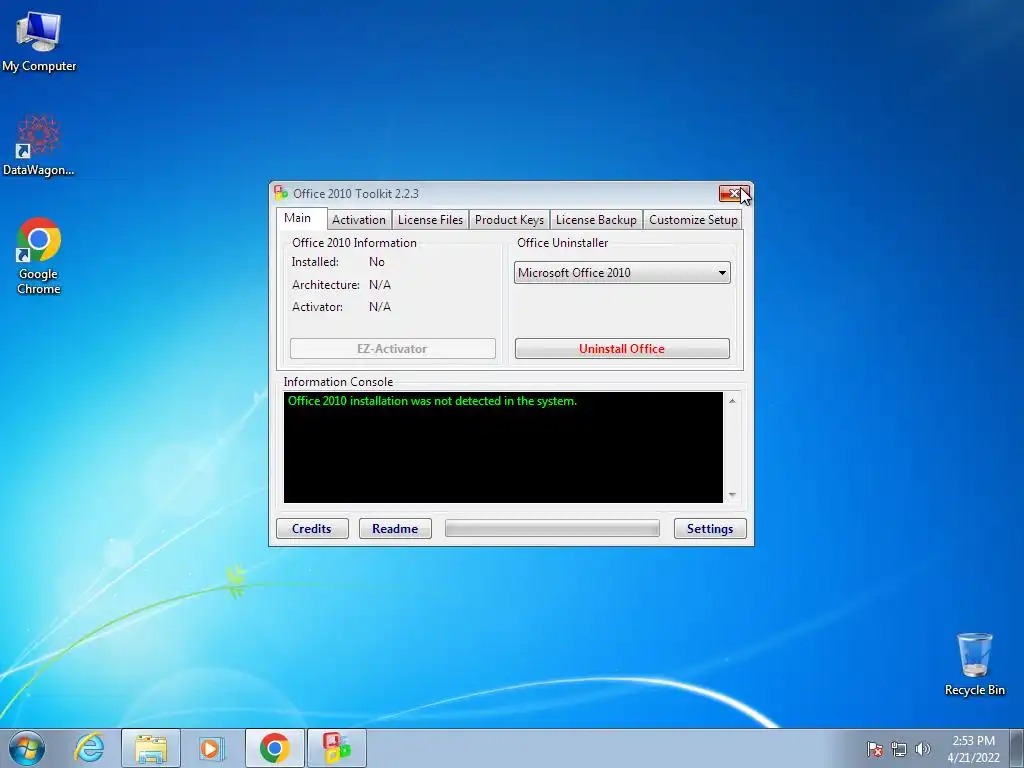This screenshot has width=1024, height=768.
Task: Click the 'Information Console' label
Action: tap(338, 382)
